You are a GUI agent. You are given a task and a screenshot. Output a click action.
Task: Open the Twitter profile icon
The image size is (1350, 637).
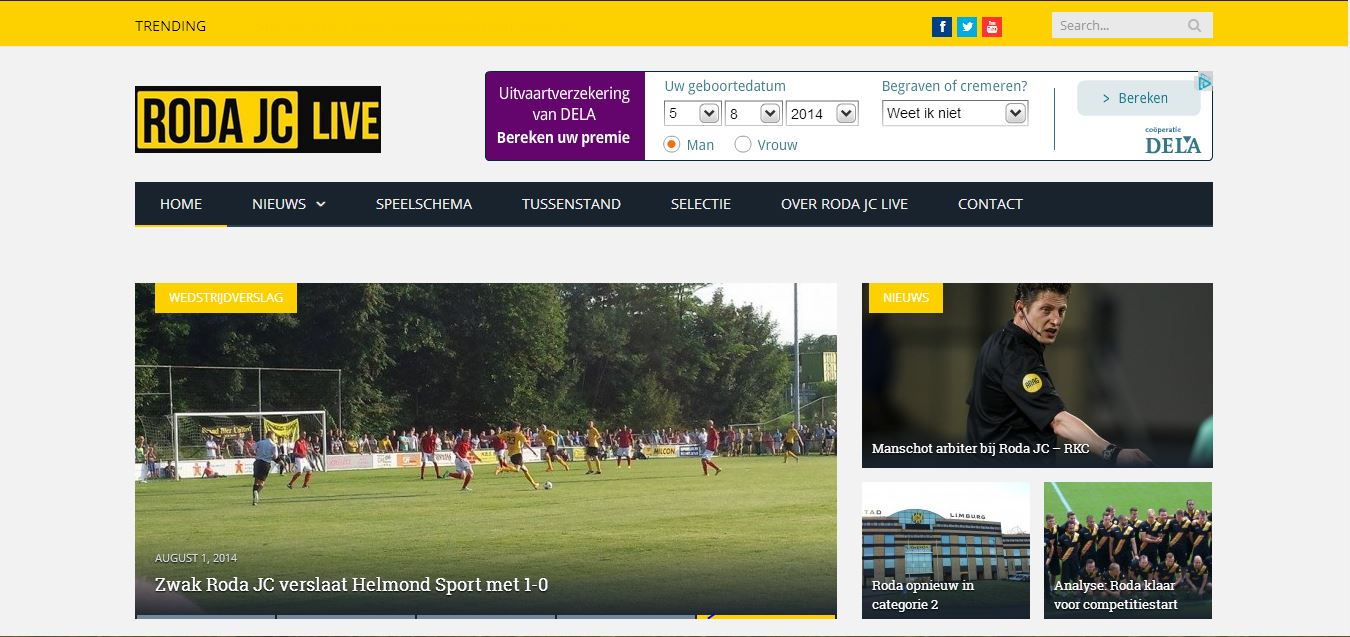967,27
